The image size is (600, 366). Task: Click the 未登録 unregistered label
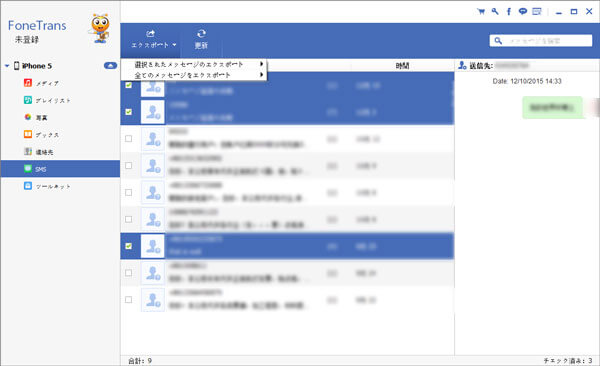(27, 39)
